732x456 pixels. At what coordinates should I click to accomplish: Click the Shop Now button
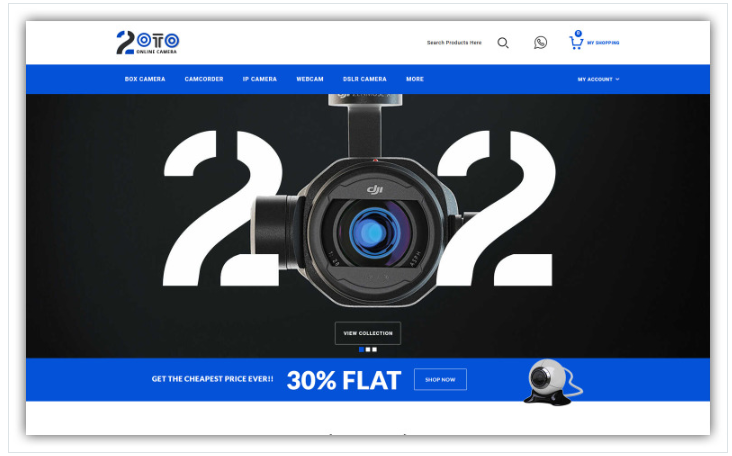pos(440,380)
